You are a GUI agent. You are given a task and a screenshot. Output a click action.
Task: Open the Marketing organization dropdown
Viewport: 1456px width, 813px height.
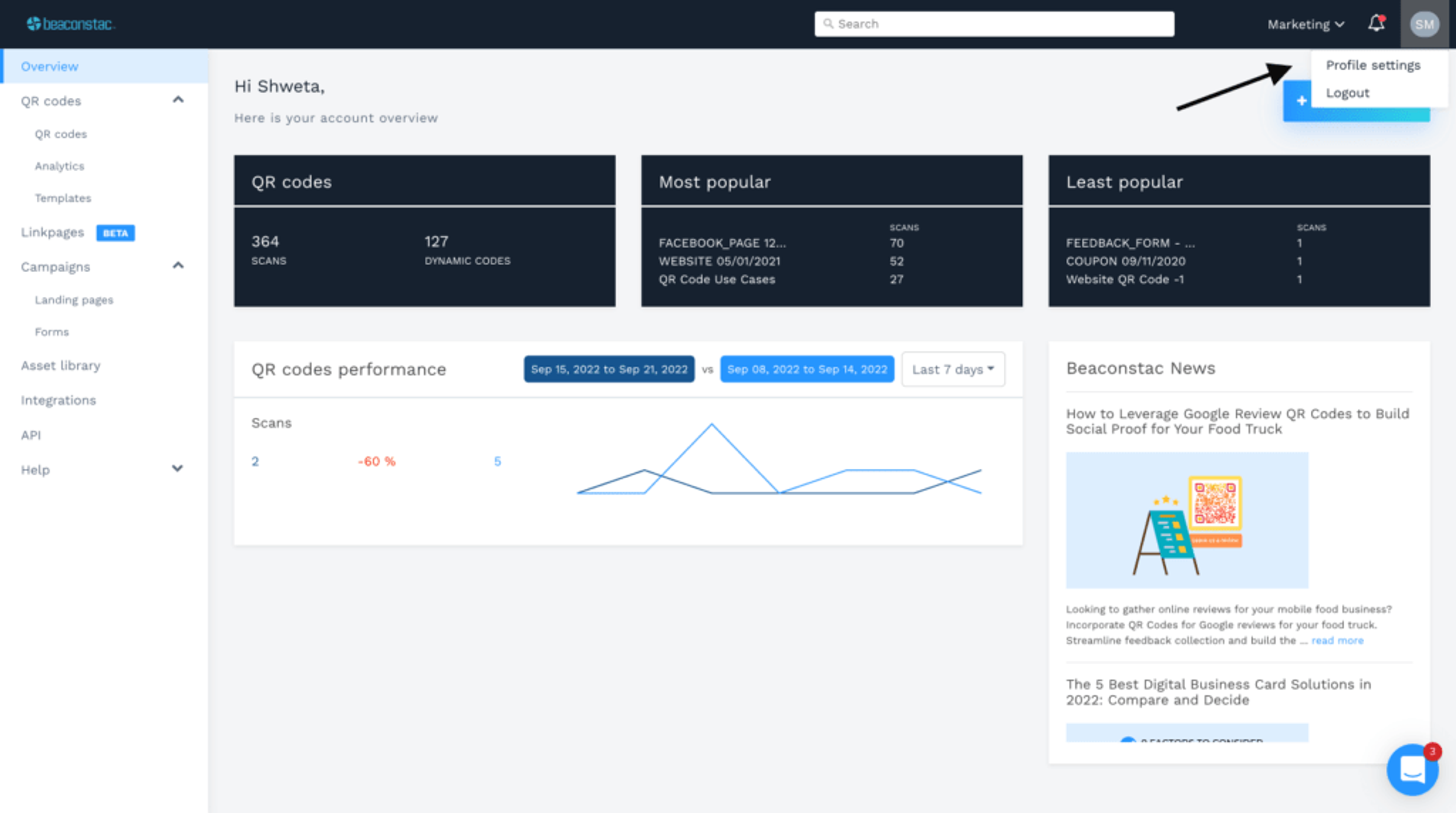(1305, 24)
